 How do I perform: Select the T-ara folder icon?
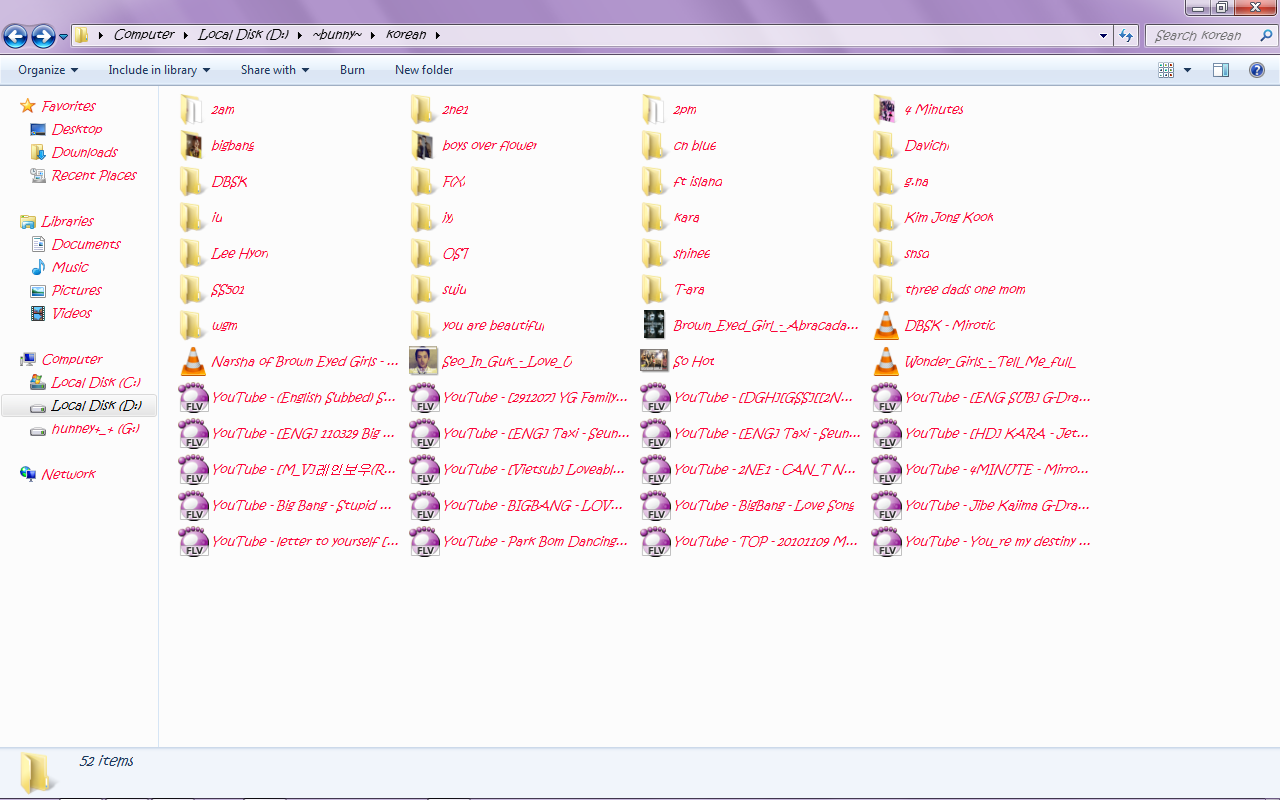point(653,289)
